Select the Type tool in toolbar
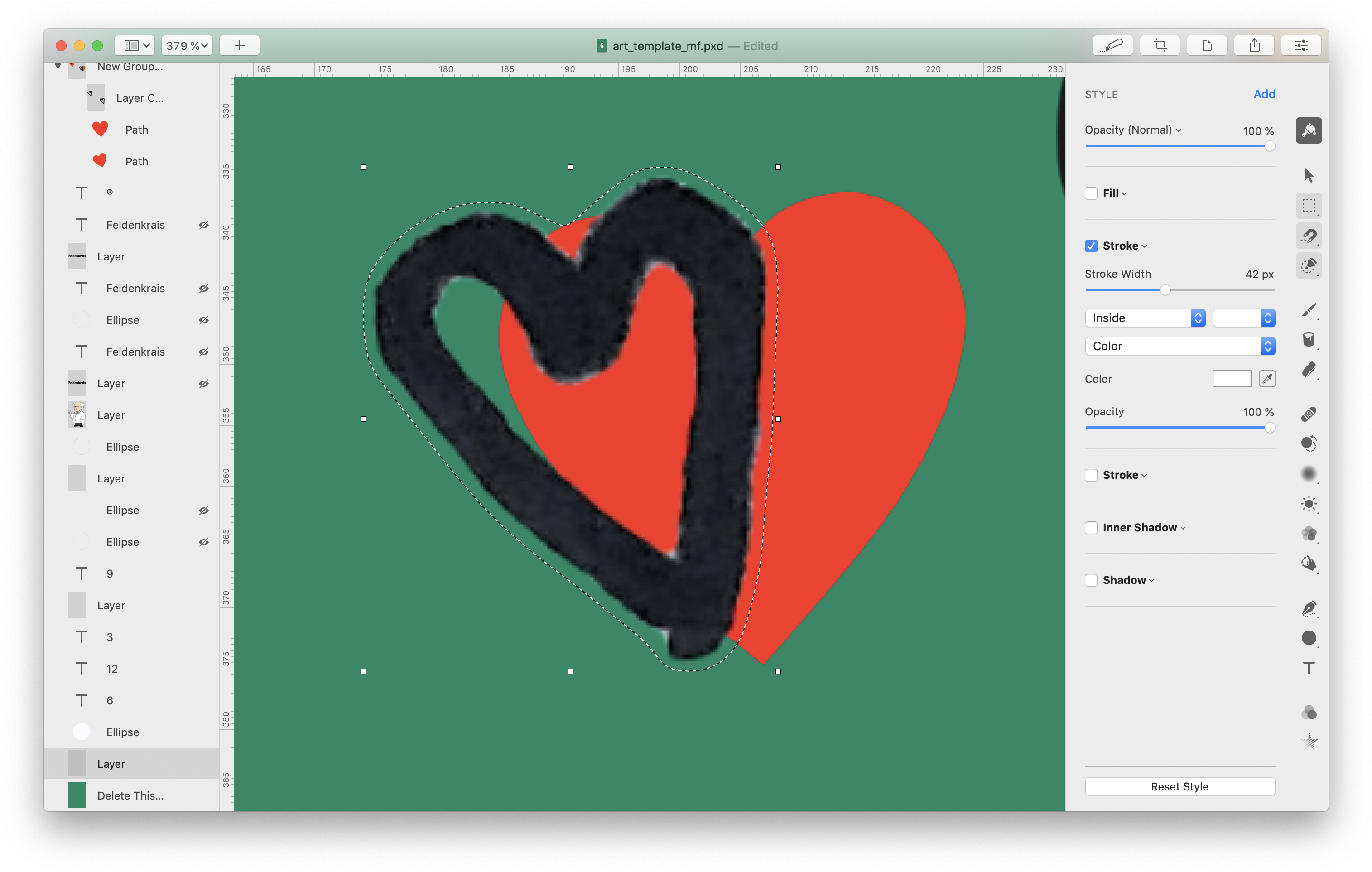 [1309, 668]
